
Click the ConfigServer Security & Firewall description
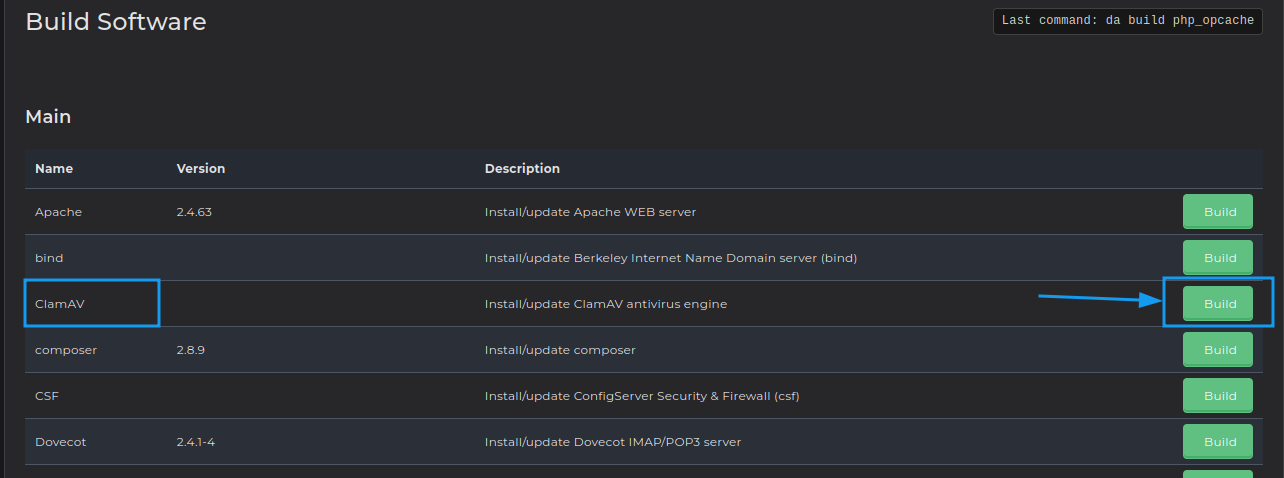[642, 396]
